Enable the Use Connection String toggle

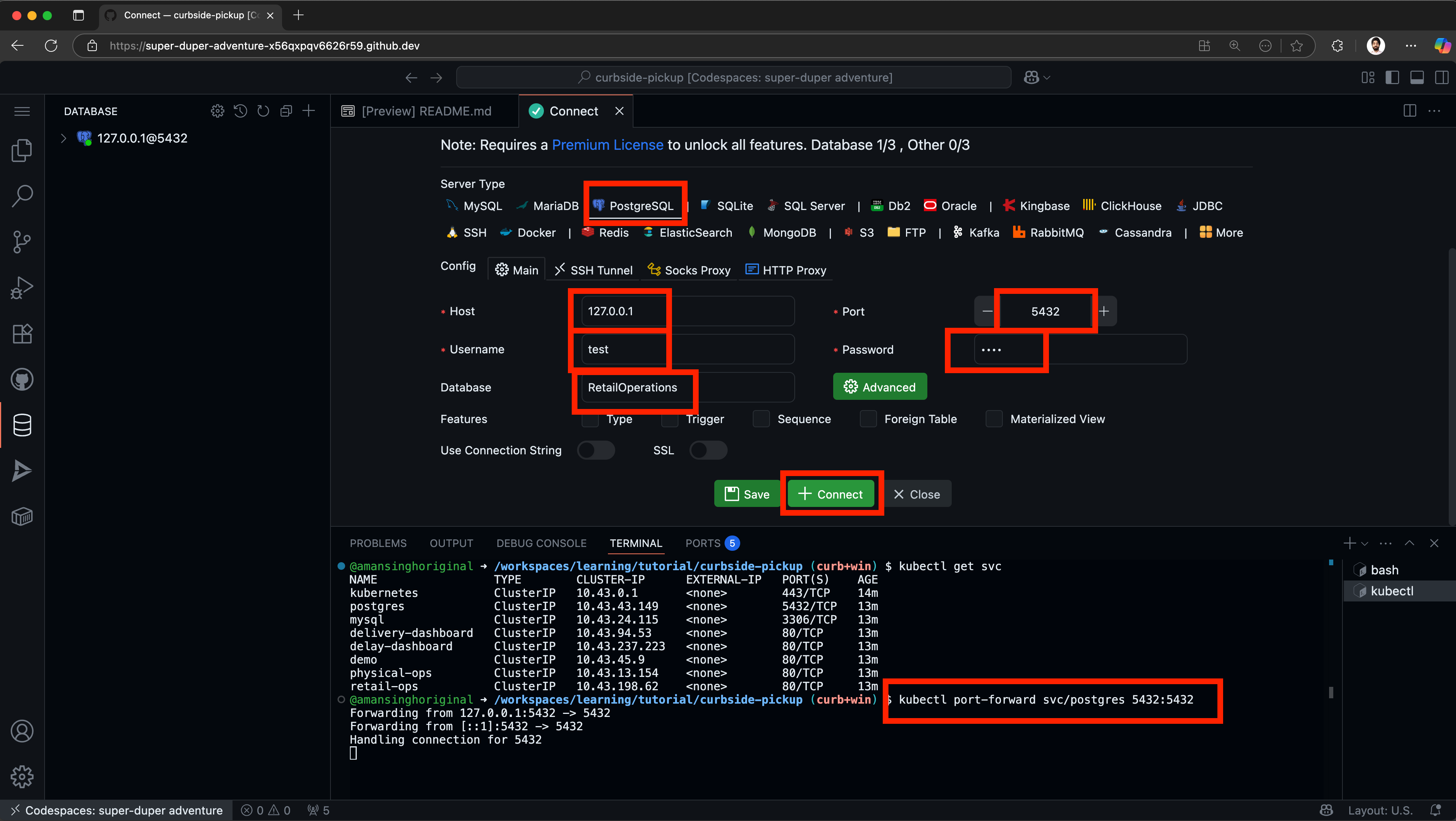point(596,450)
